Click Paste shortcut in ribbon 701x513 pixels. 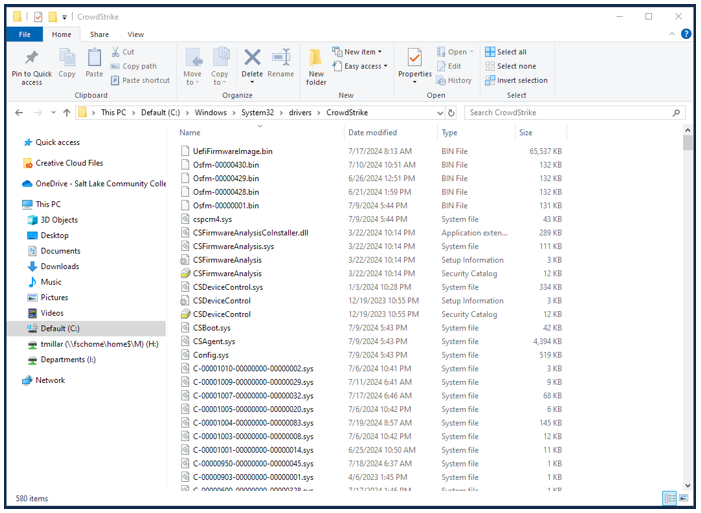coord(140,81)
